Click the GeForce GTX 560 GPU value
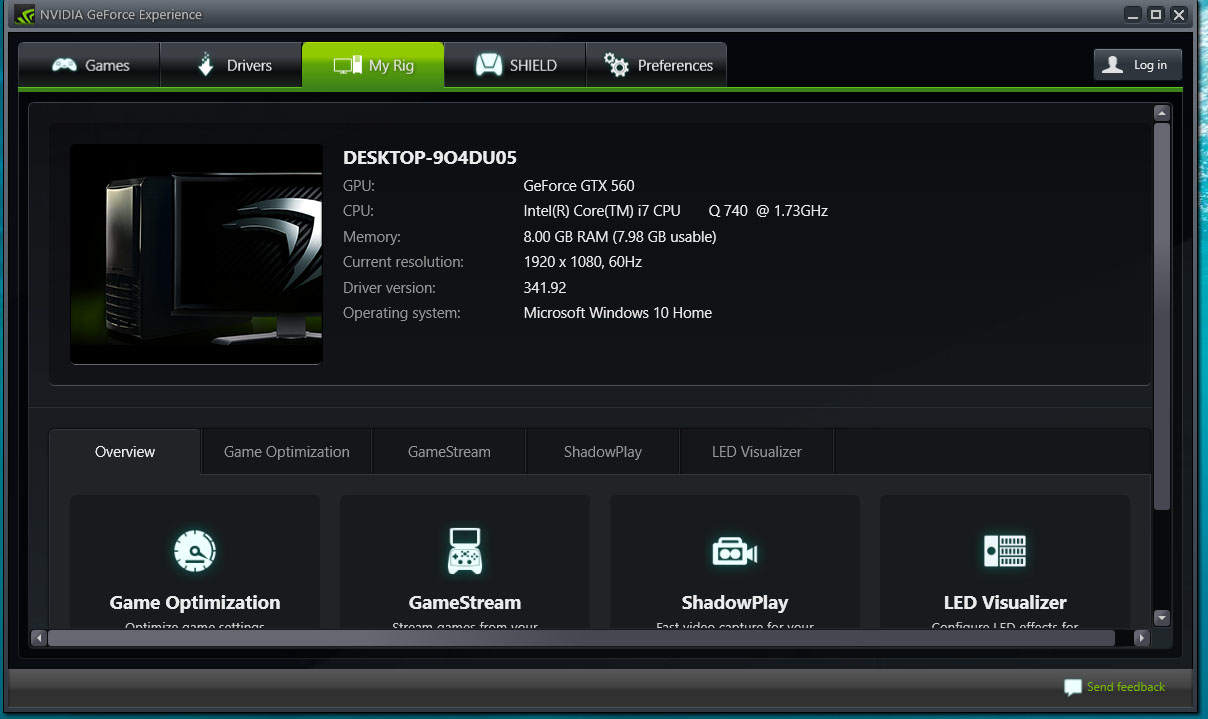The width and height of the screenshot is (1208, 719). click(579, 185)
